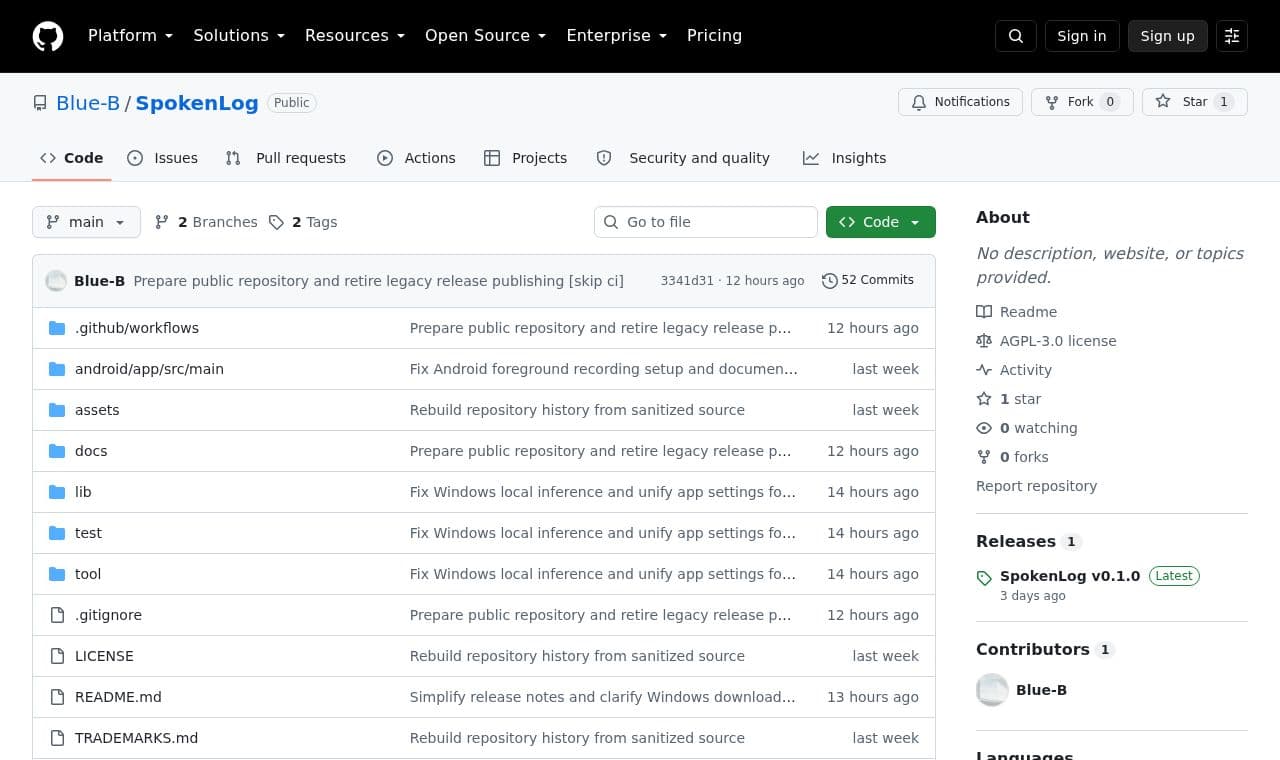The width and height of the screenshot is (1280, 760).
Task: Open the main branch selector dropdown
Action: point(86,222)
